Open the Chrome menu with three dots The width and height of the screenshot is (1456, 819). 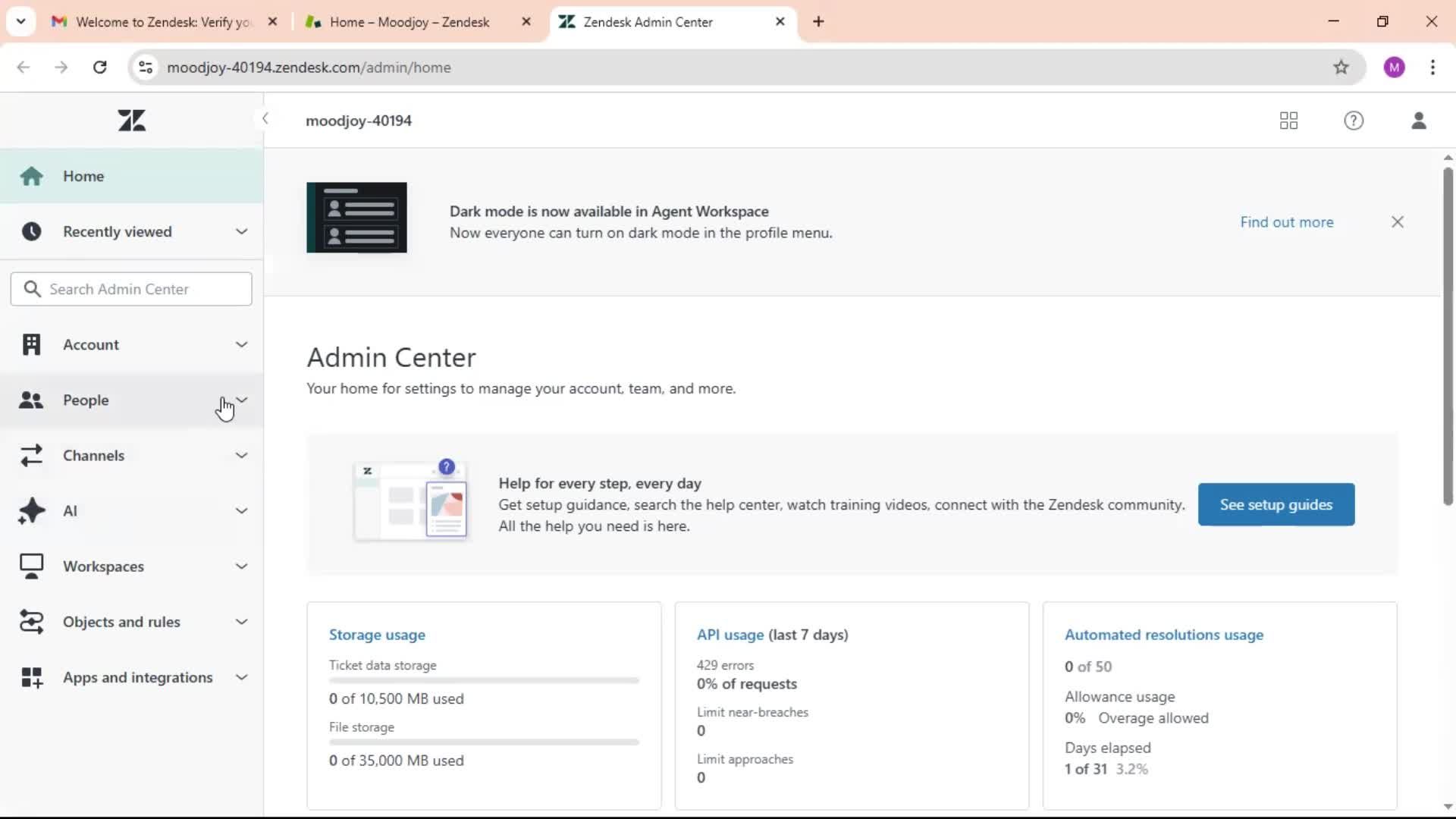click(x=1432, y=67)
